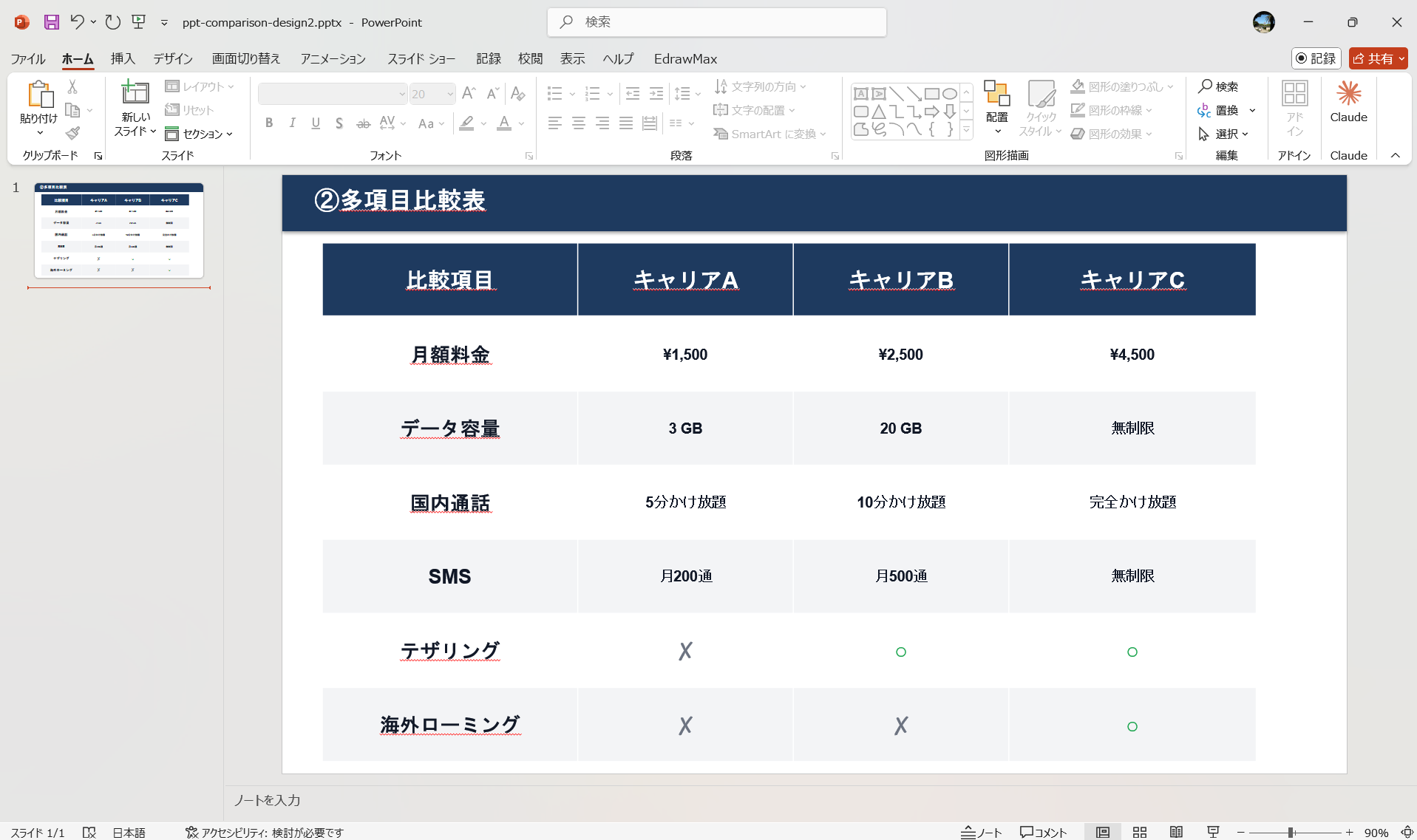This screenshot has height=840, width=1417.
Task: Start slideshow from beginning icon
Action: point(138,22)
